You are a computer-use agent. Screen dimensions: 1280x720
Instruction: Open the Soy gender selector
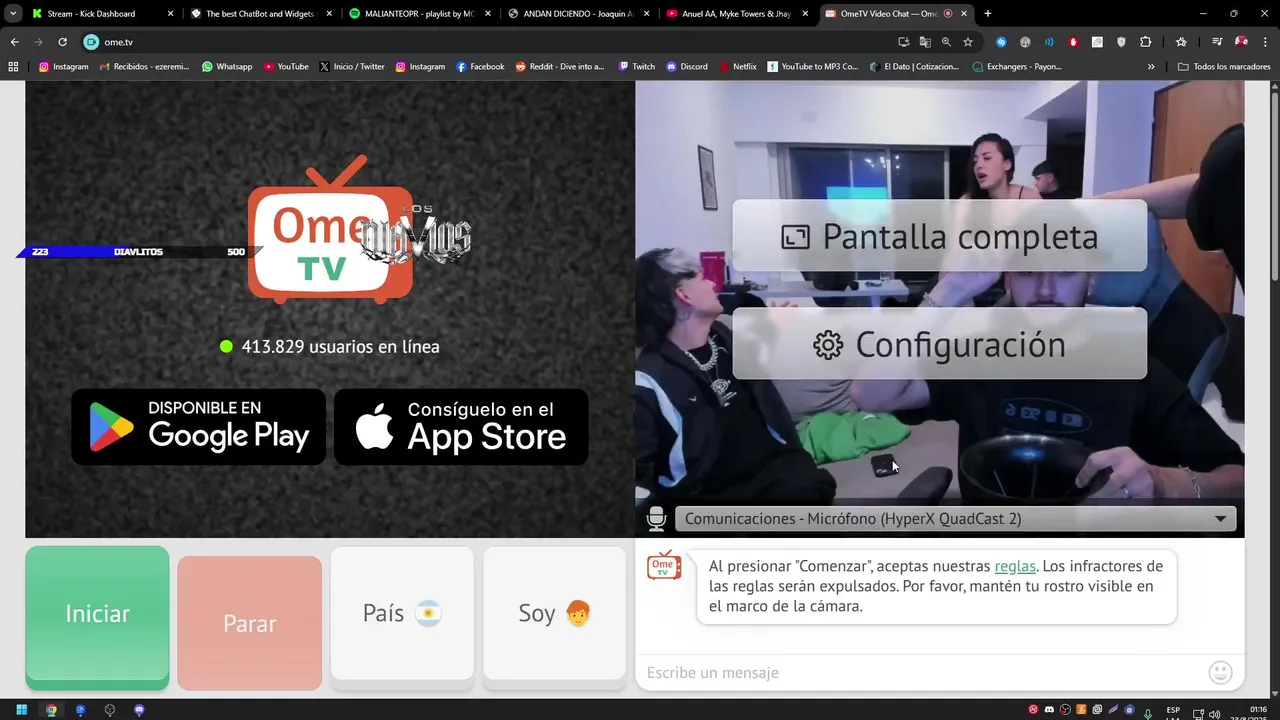click(x=554, y=613)
